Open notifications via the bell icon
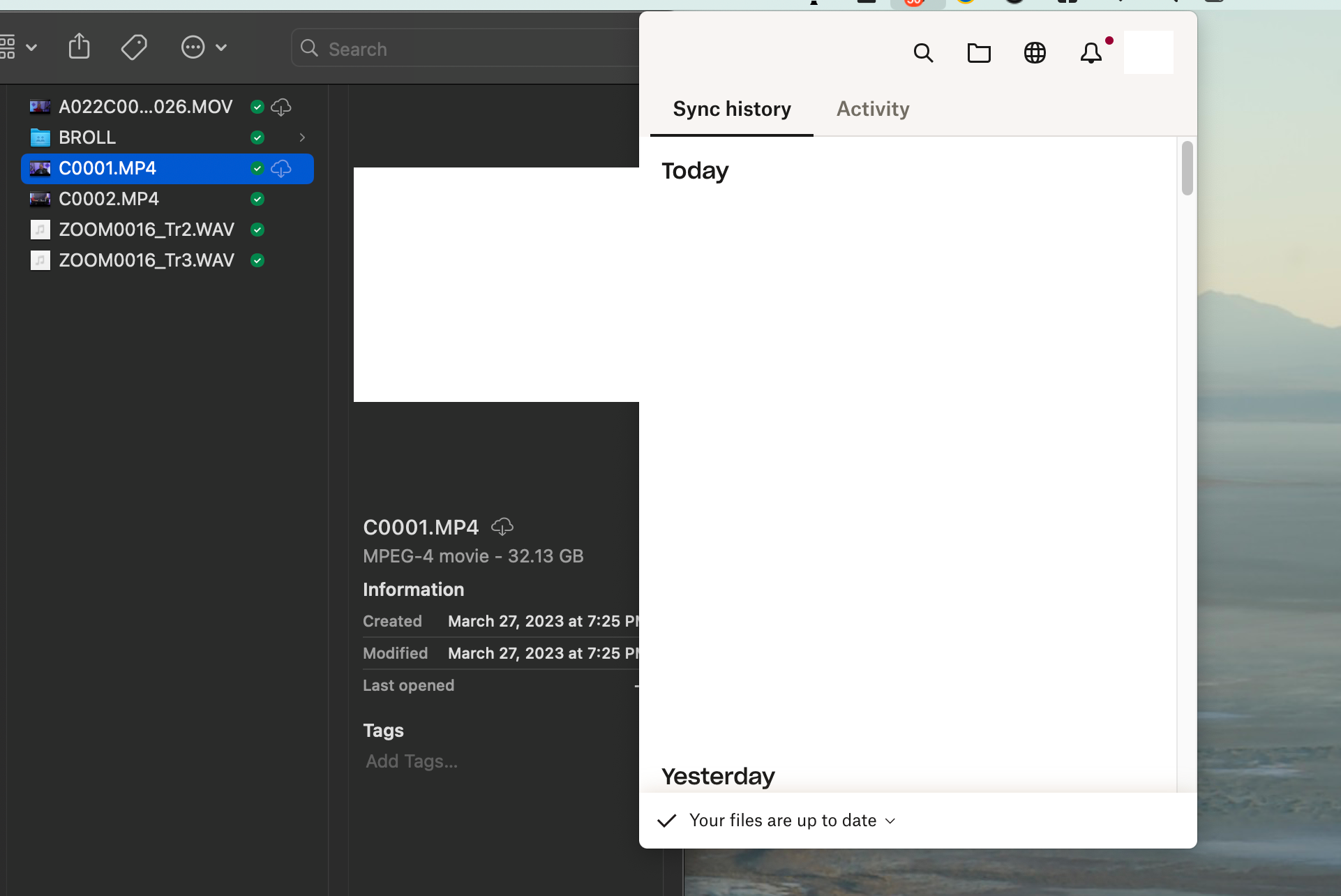The height and width of the screenshot is (896, 1341). pyautogui.click(x=1090, y=53)
